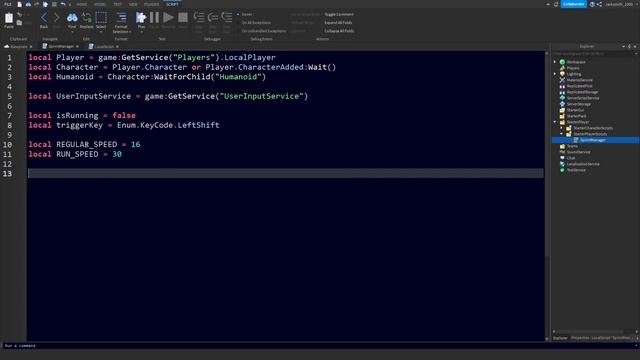Click the Stop test square button
Image resolution: width=640 pixels, height=360 pixels.
(x=183, y=17)
